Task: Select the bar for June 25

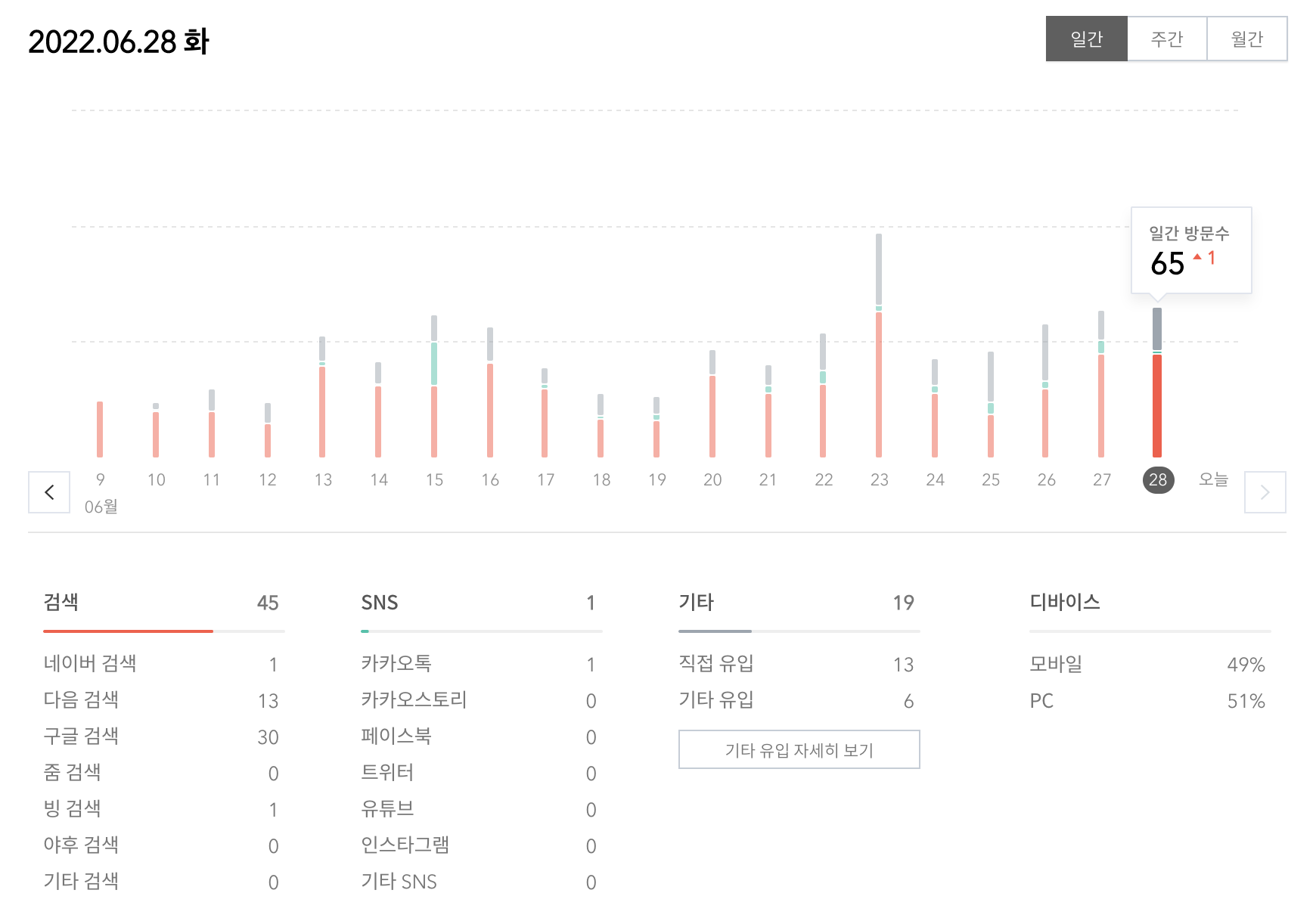Action: pos(991,404)
